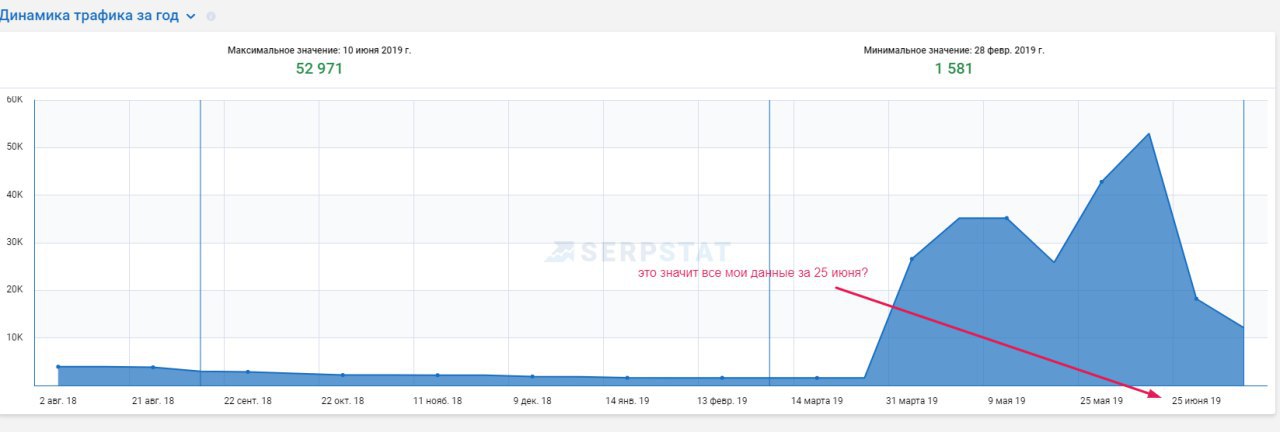The image size is (1280, 432).
Task: Click label Минимальное значение: 28 февр. 2019 г.
Action: (954, 50)
